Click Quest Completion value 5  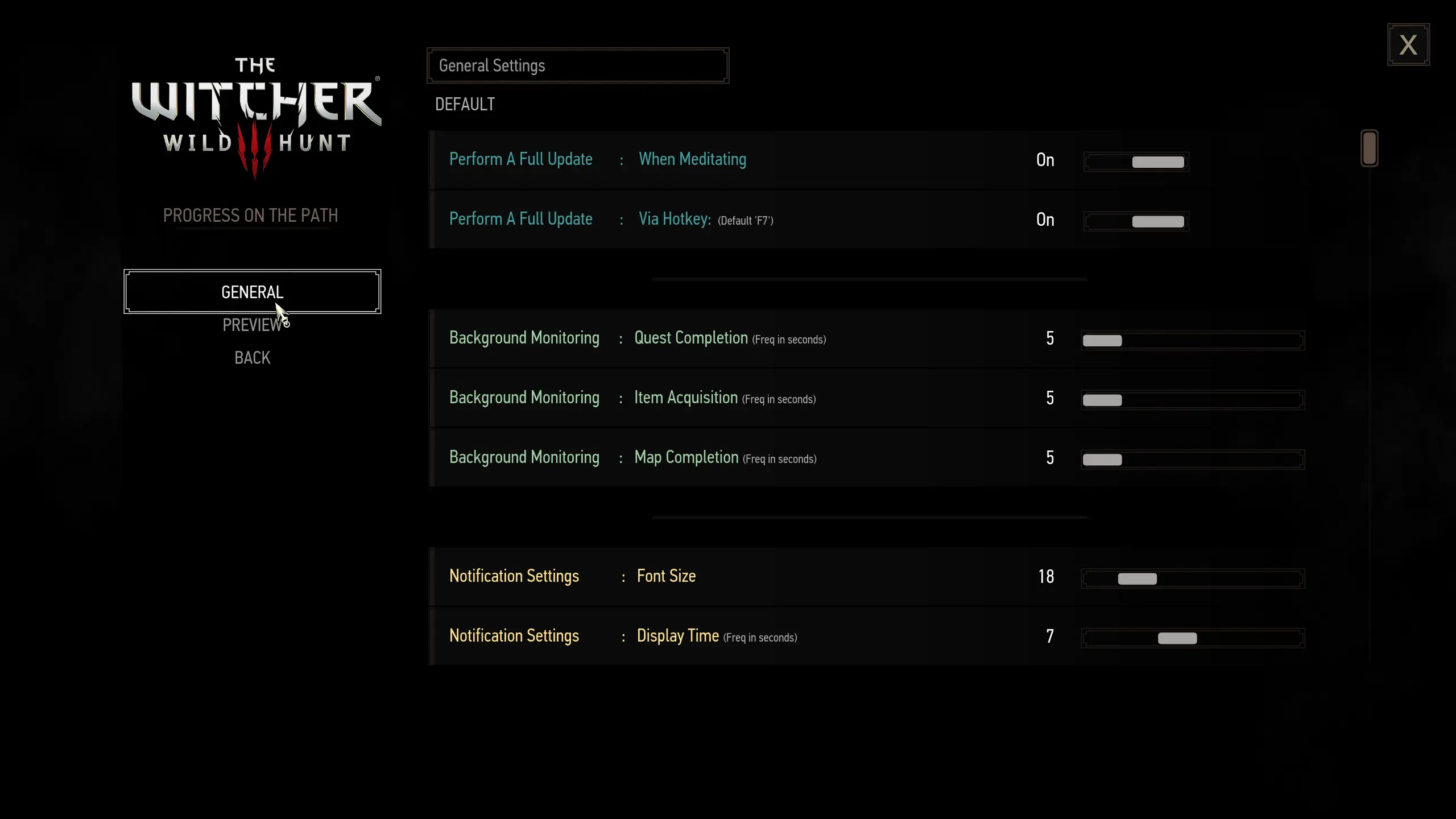[1050, 338]
